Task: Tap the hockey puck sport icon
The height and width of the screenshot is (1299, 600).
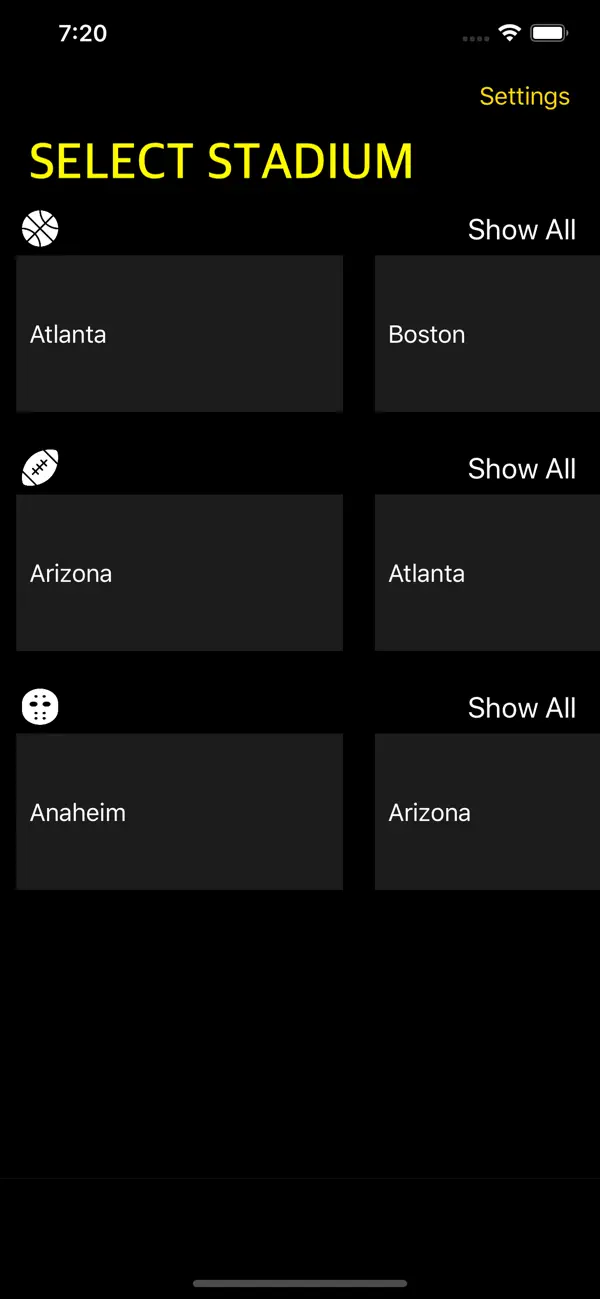Action: pos(40,706)
